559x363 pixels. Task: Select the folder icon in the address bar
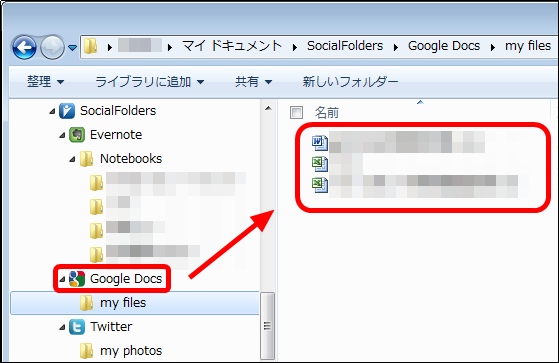coord(91,46)
